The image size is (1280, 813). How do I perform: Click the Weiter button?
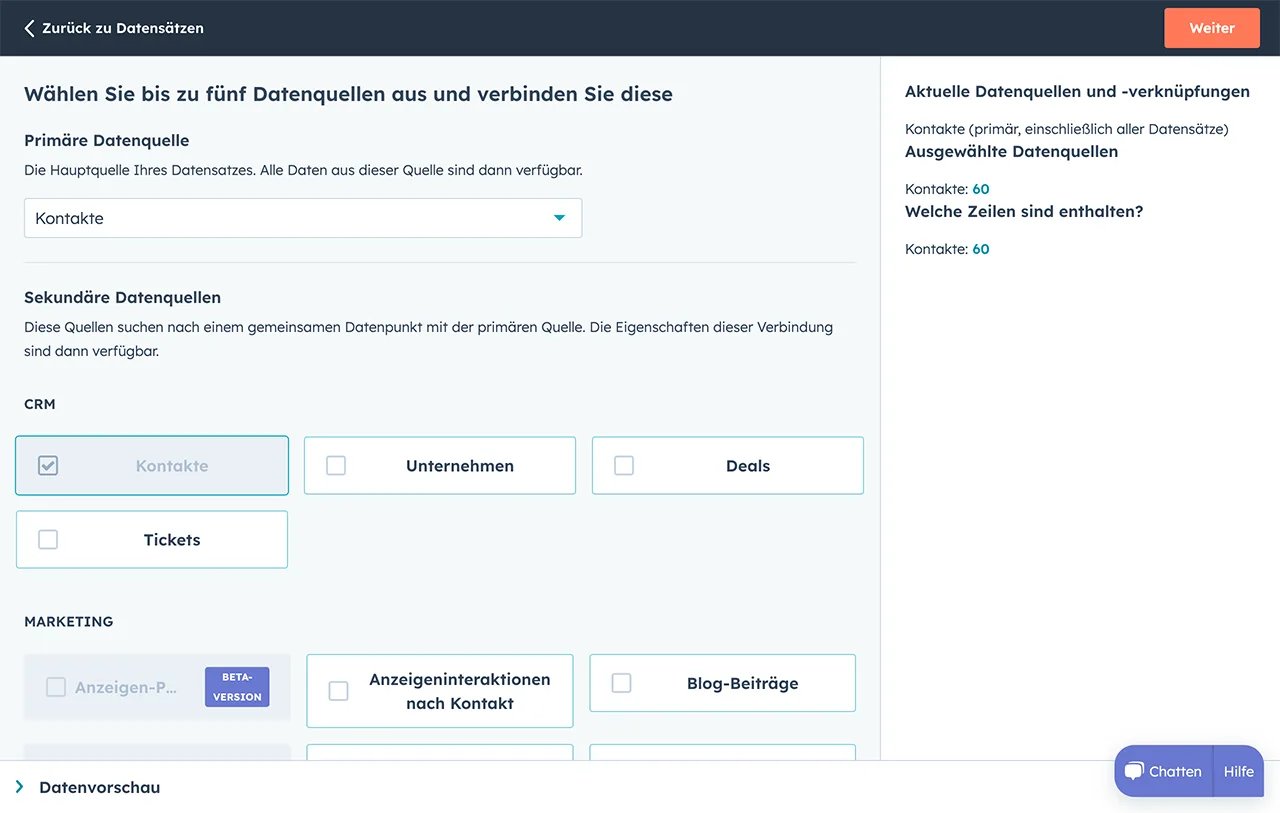click(x=1212, y=28)
